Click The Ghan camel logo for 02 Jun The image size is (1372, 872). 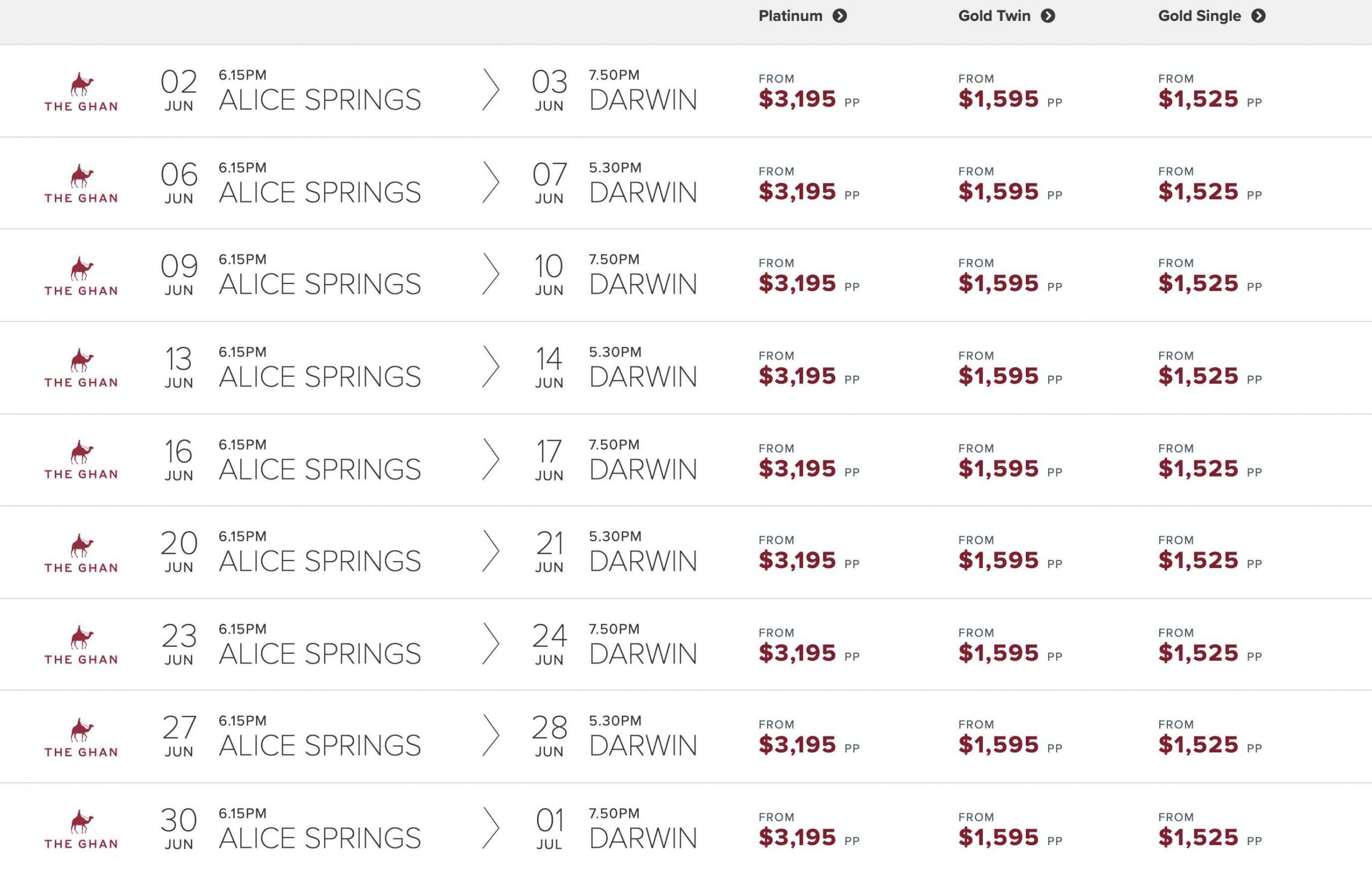[x=81, y=91]
